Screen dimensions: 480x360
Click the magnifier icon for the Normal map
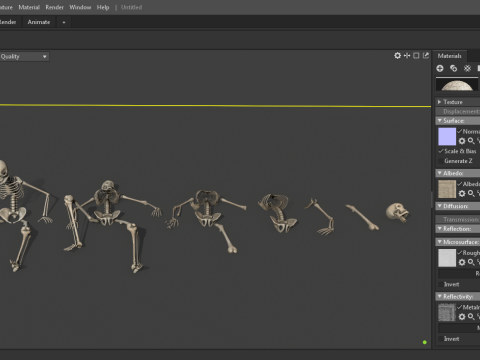[x=471, y=141]
